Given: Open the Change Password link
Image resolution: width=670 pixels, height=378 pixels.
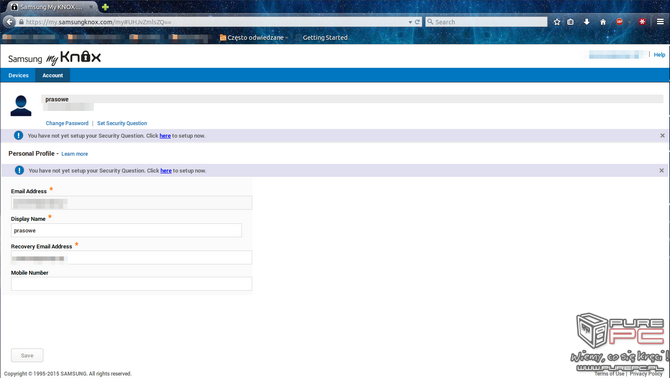Looking at the screenshot, I should (x=67, y=123).
